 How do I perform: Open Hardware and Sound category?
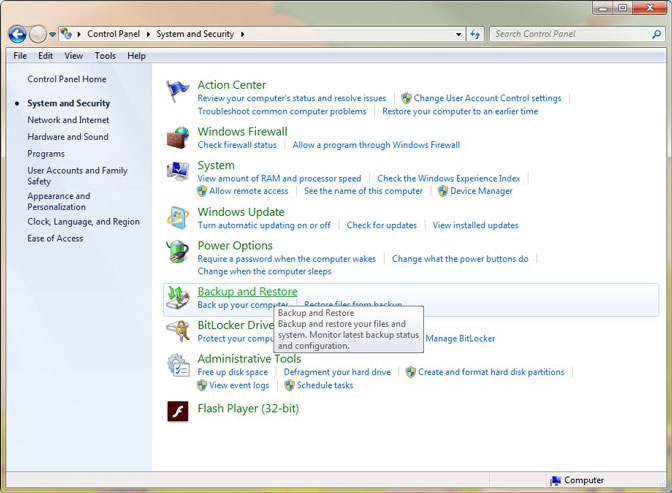pyautogui.click(x=68, y=137)
